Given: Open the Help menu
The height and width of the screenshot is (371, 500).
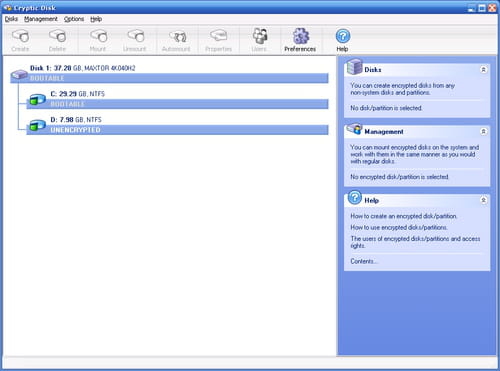Looking at the screenshot, I should click(96, 19).
